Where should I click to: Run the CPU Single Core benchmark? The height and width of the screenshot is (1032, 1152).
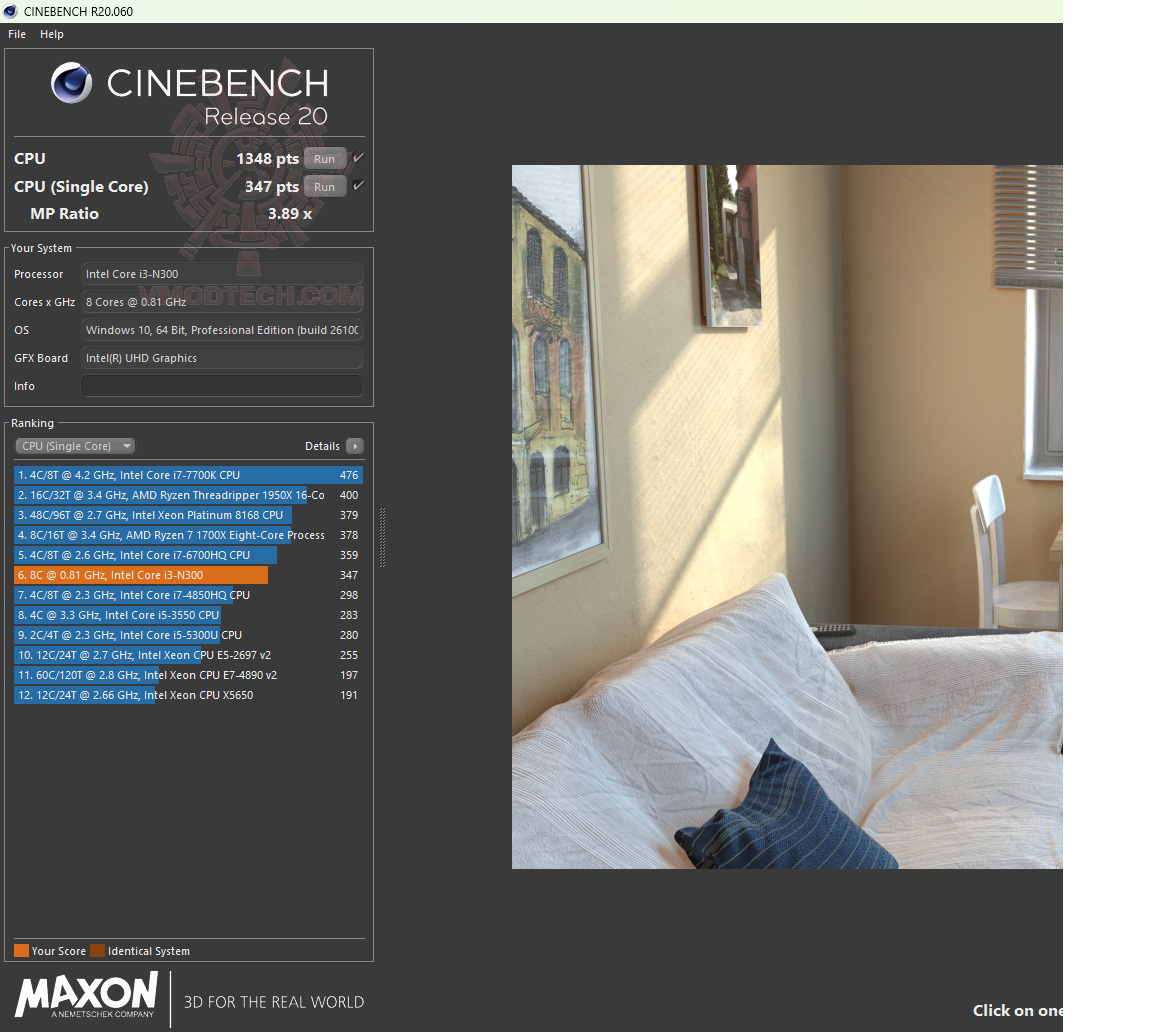pyautogui.click(x=324, y=187)
